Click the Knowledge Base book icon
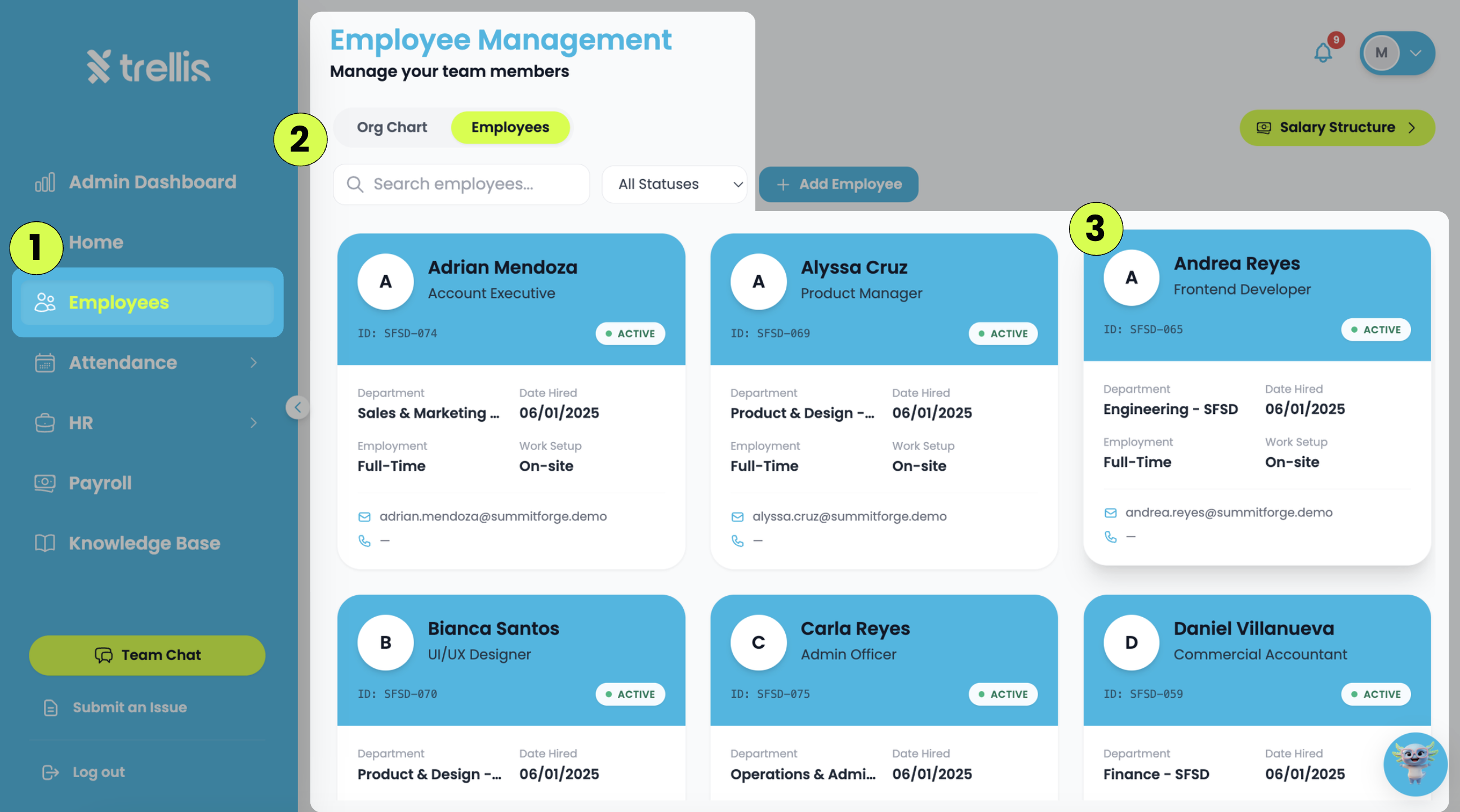The width and height of the screenshot is (1460, 812). (44, 543)
